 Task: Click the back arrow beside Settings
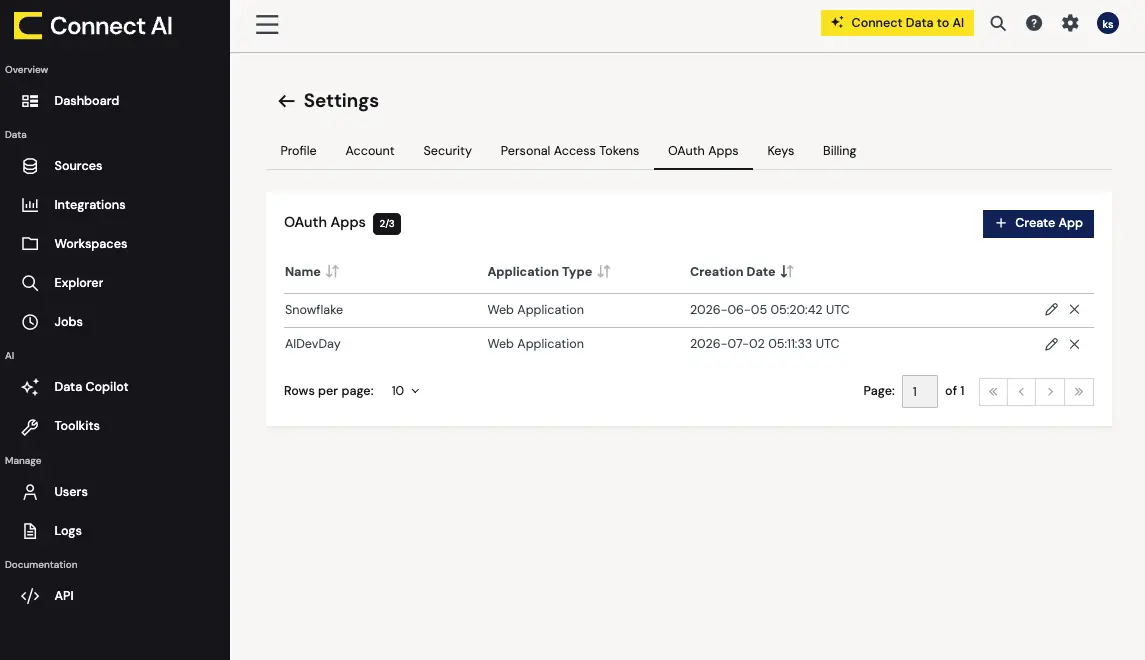click(x=286, y=101)
